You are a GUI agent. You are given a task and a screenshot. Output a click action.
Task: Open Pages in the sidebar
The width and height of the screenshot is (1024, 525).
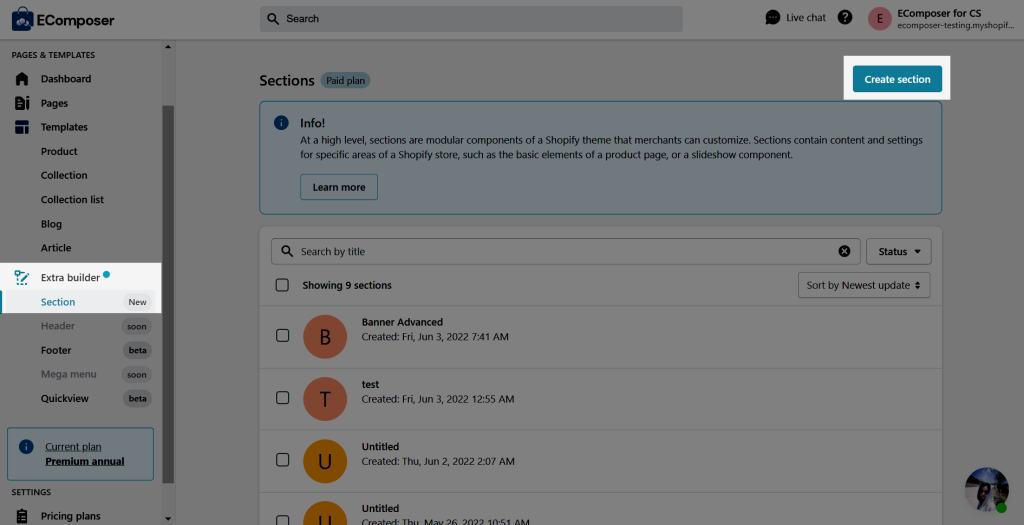(54, 103)
